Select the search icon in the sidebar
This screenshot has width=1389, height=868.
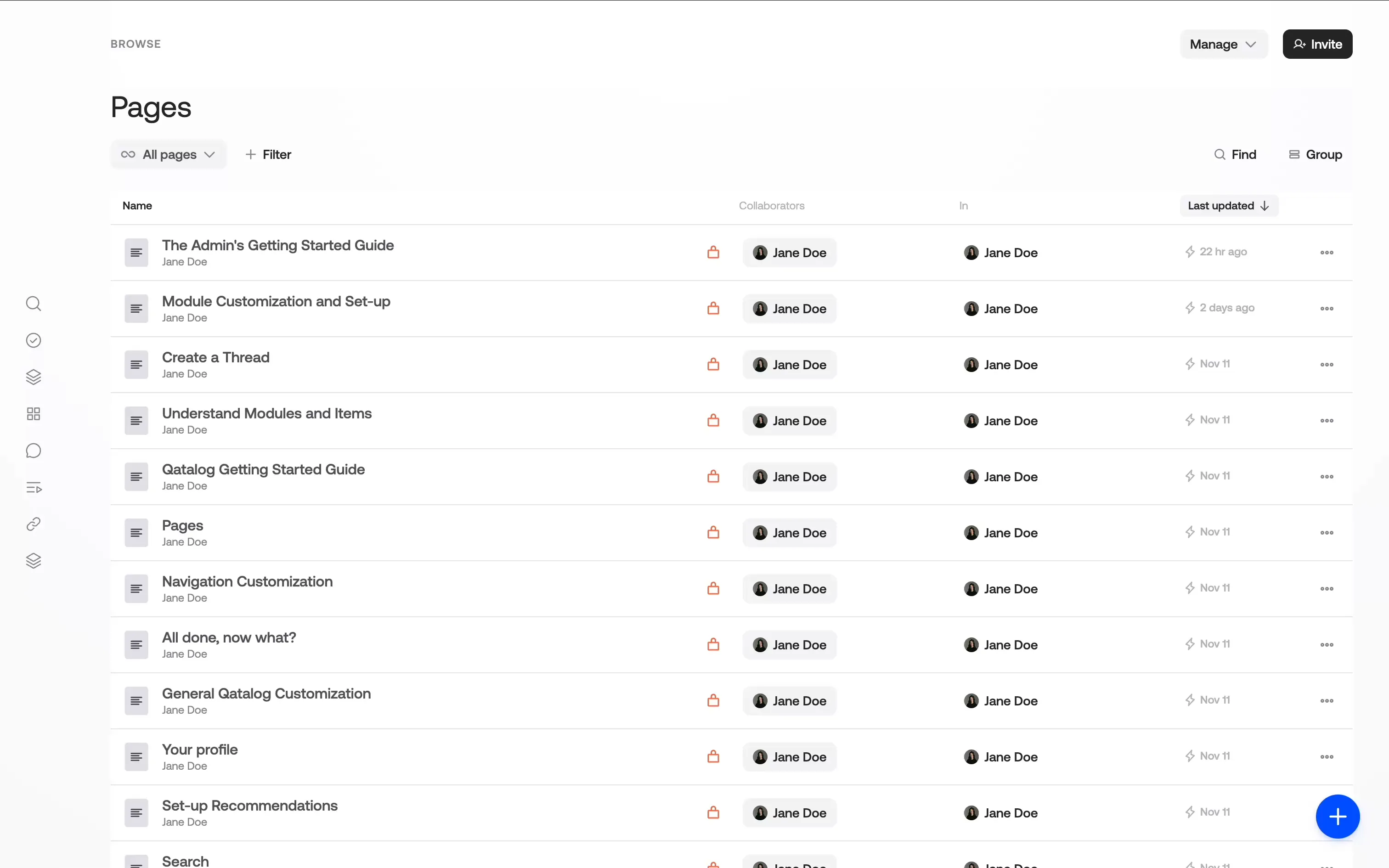click(33, 303)
